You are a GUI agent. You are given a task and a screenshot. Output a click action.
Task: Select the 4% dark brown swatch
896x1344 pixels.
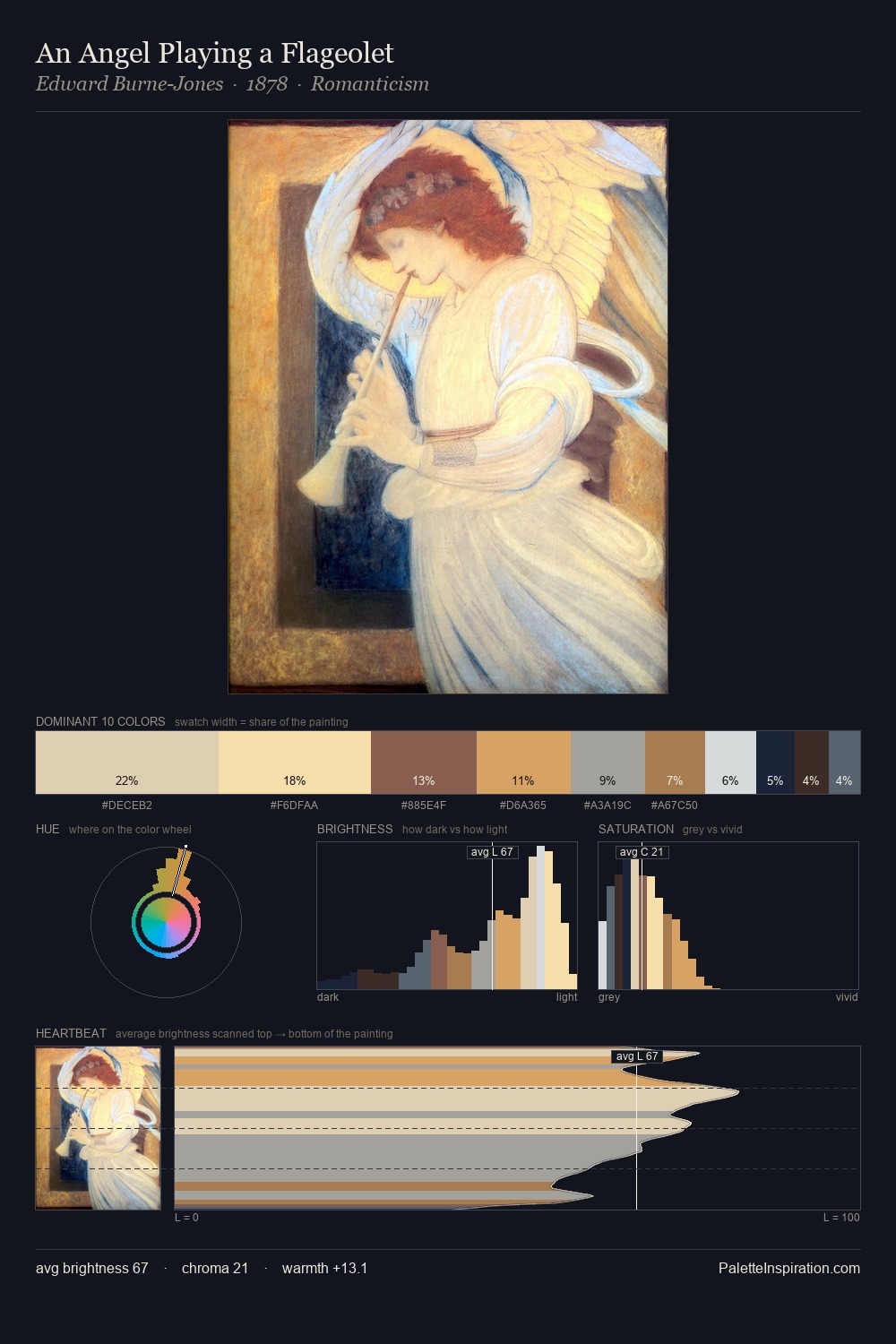(x=811, y=762)
